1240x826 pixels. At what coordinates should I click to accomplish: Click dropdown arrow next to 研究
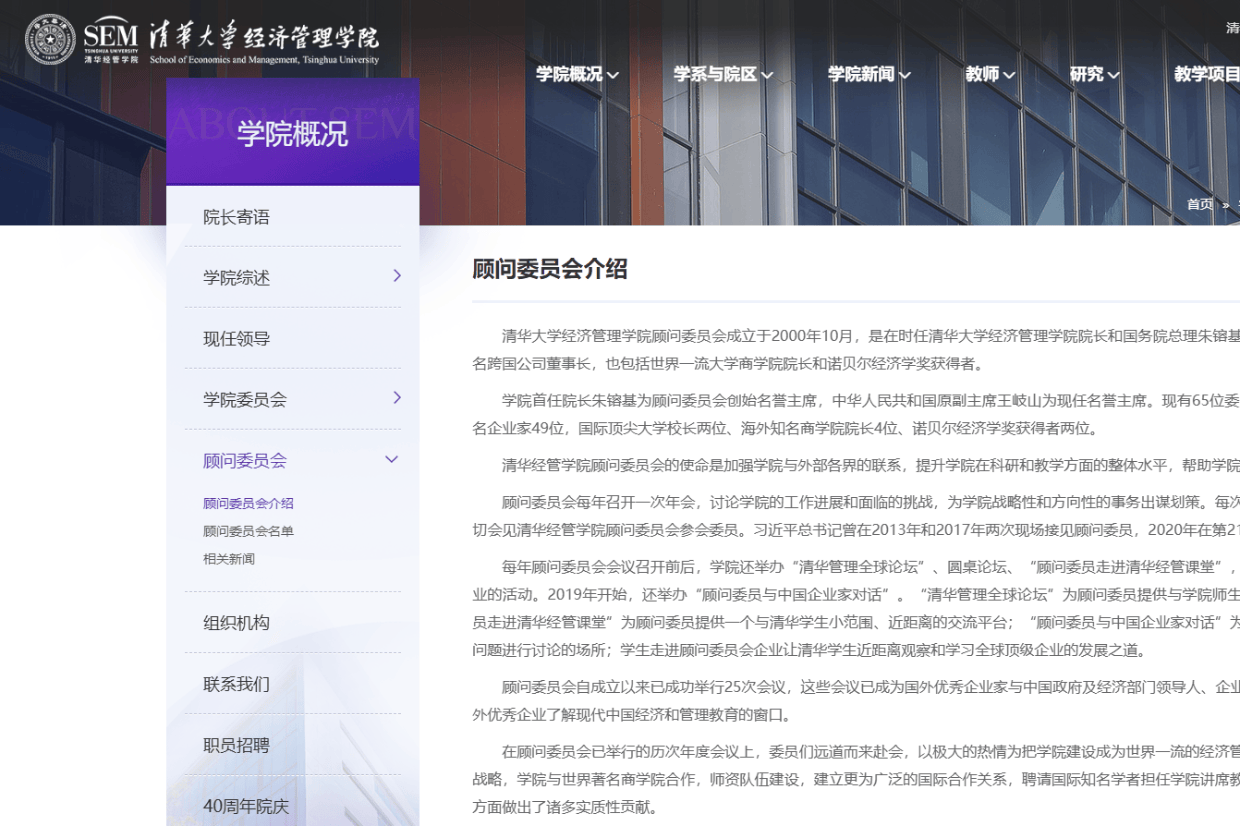coord(1113,75)
